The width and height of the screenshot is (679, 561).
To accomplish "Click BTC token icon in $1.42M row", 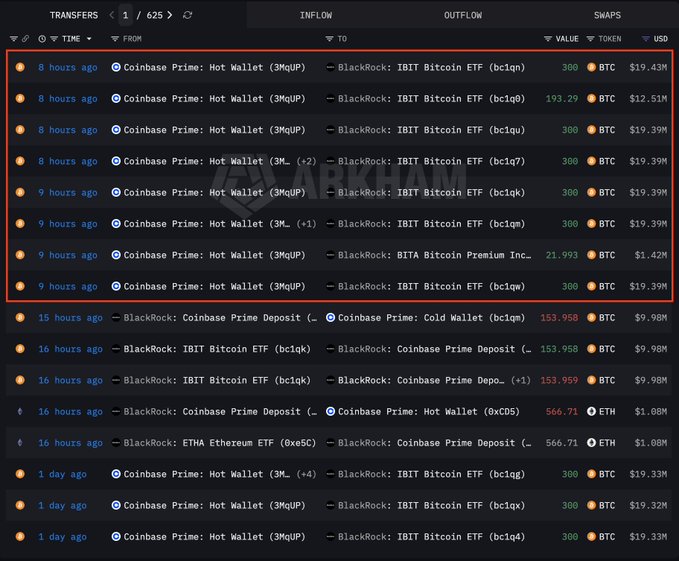I will 592,255.
